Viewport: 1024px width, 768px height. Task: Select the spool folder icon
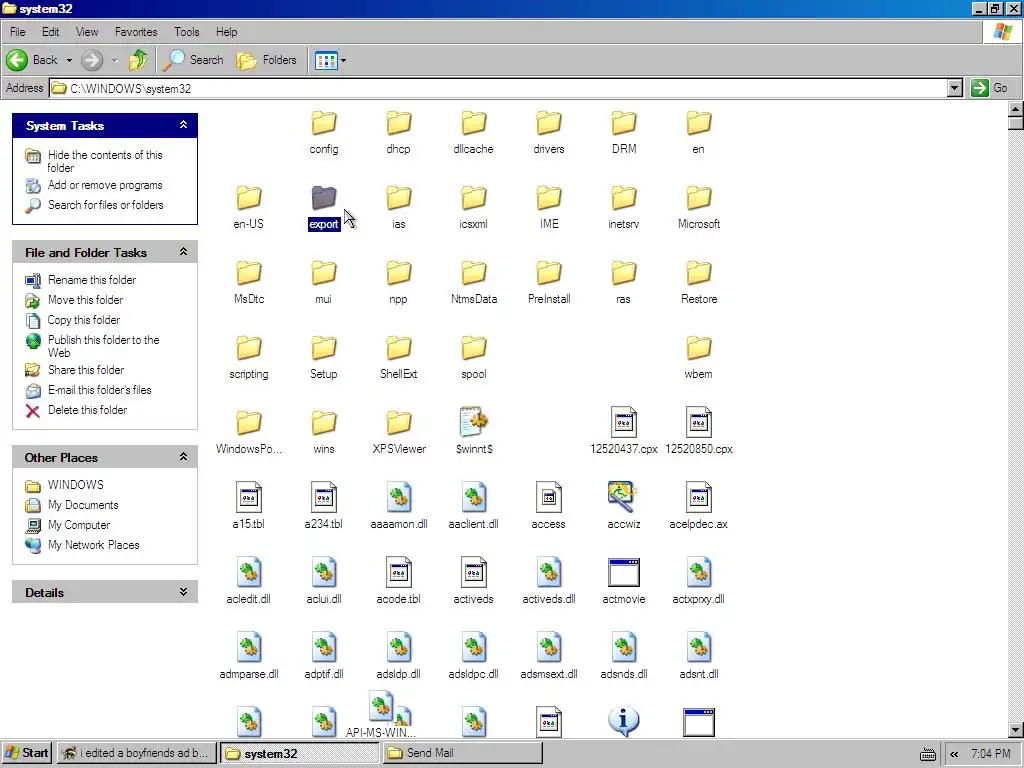pyautogui.click(x=473, y=348)
